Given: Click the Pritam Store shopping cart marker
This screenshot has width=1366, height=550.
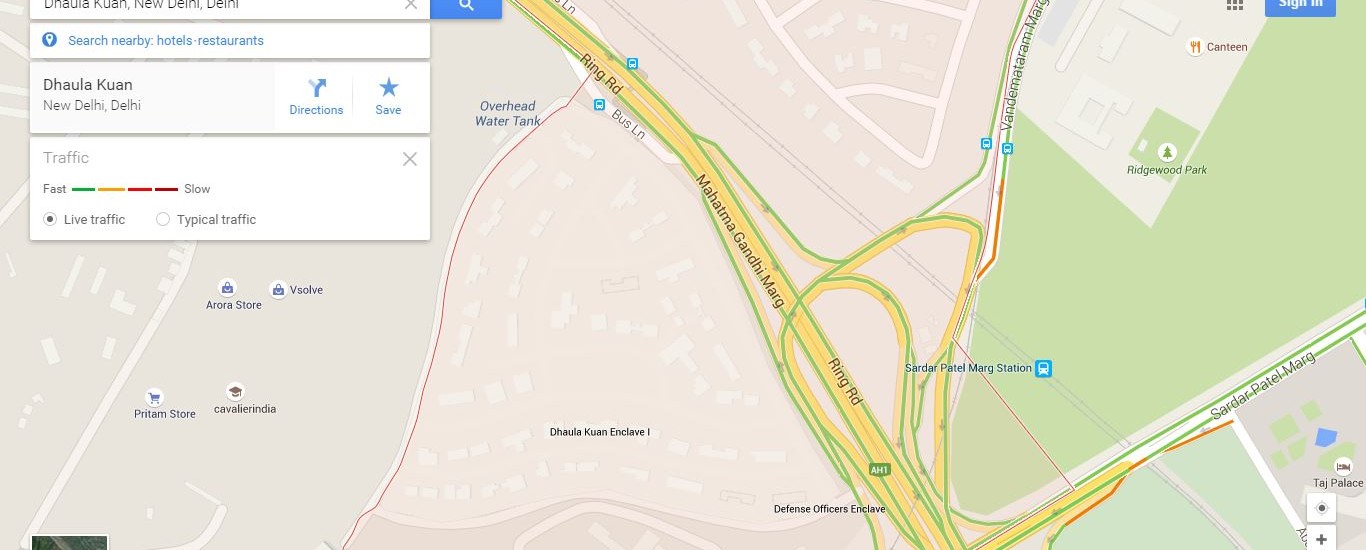Looking at the screenshot, I should 154,397.
